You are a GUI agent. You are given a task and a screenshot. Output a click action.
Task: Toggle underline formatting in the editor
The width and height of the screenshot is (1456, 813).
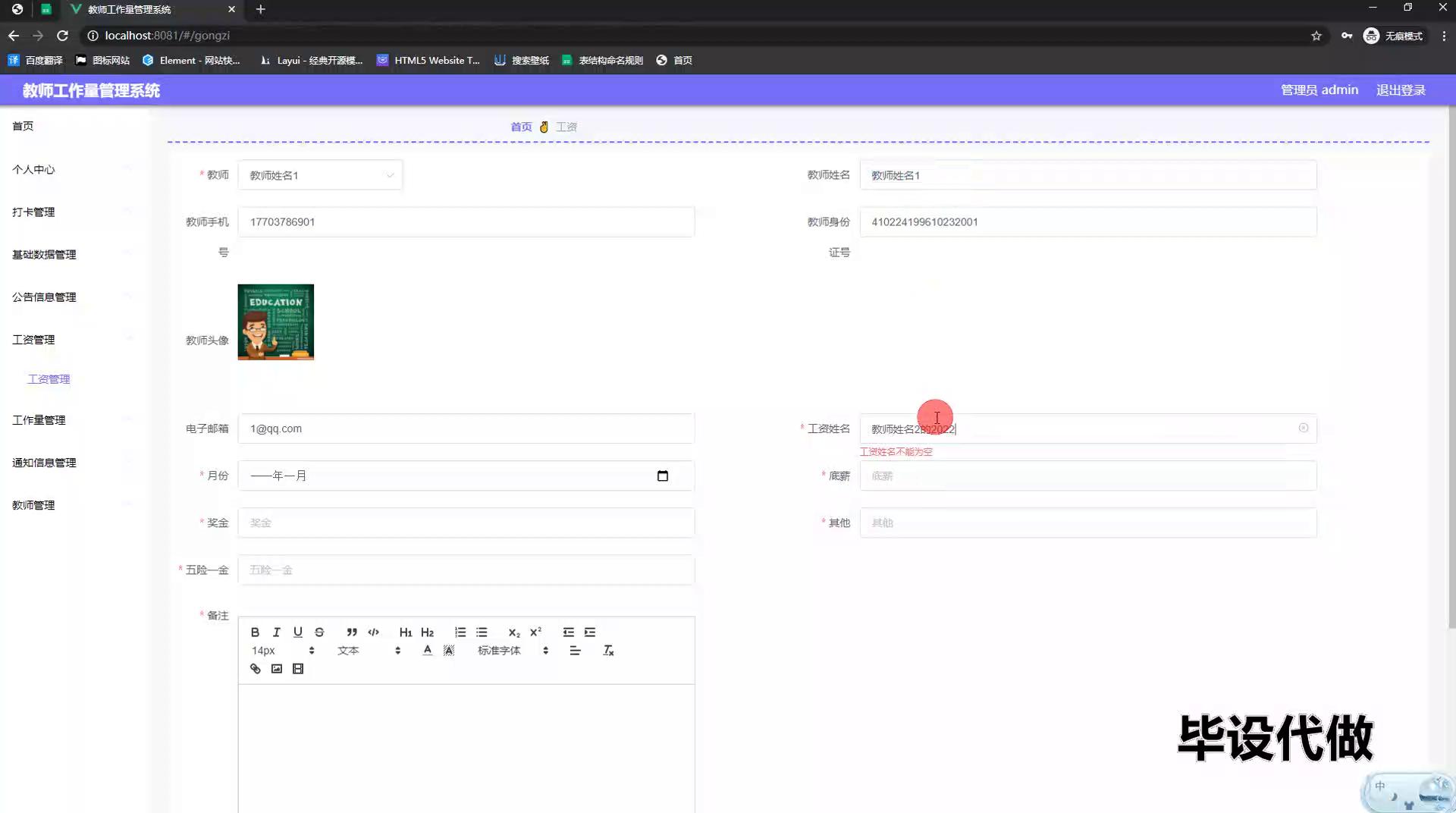point(297,632)
